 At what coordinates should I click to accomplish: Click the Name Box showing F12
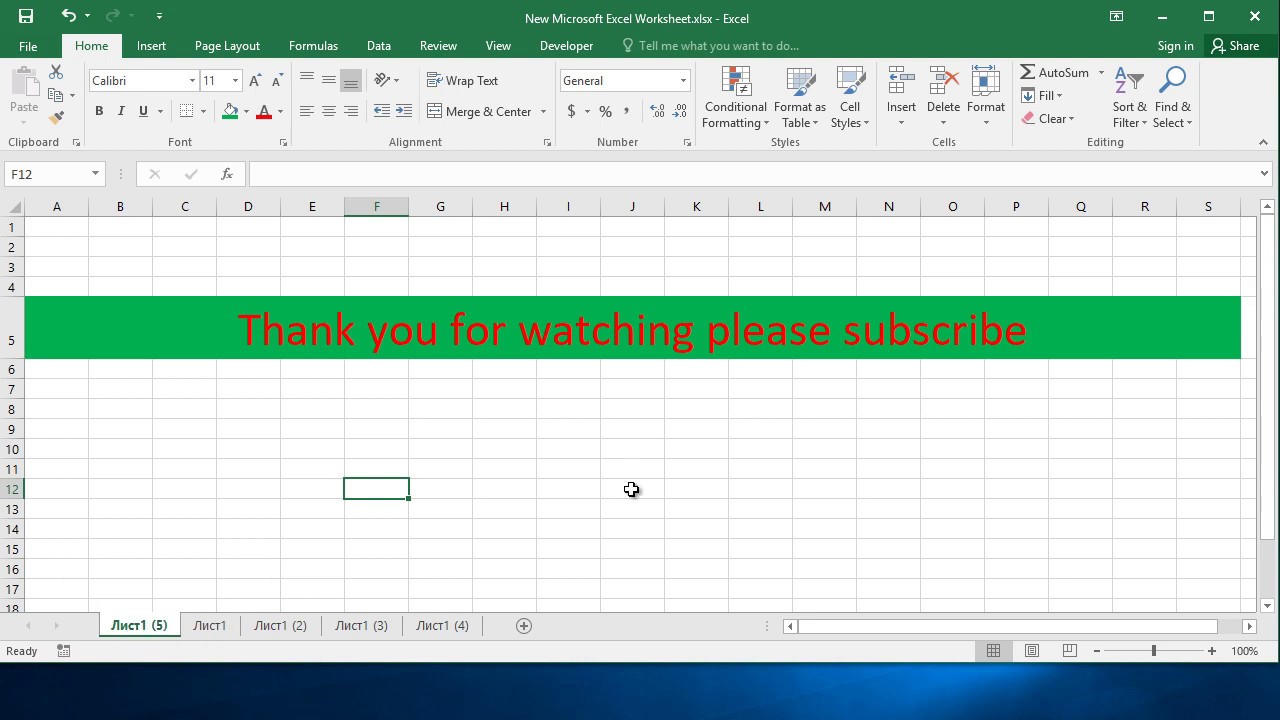click(x=54, y=174)
